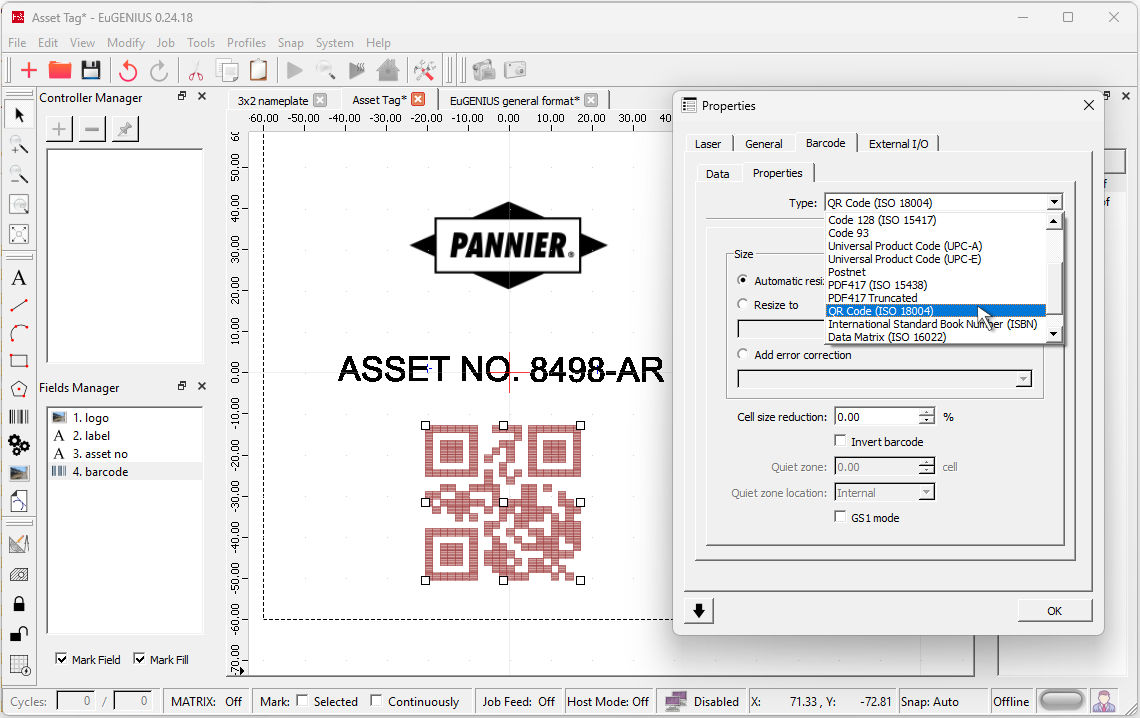
Task: Click the Home position house icon
Action: click(388, 70)
